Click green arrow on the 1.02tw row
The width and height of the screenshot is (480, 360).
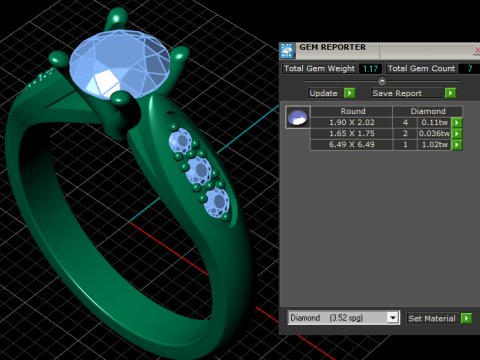pos(457,145)
